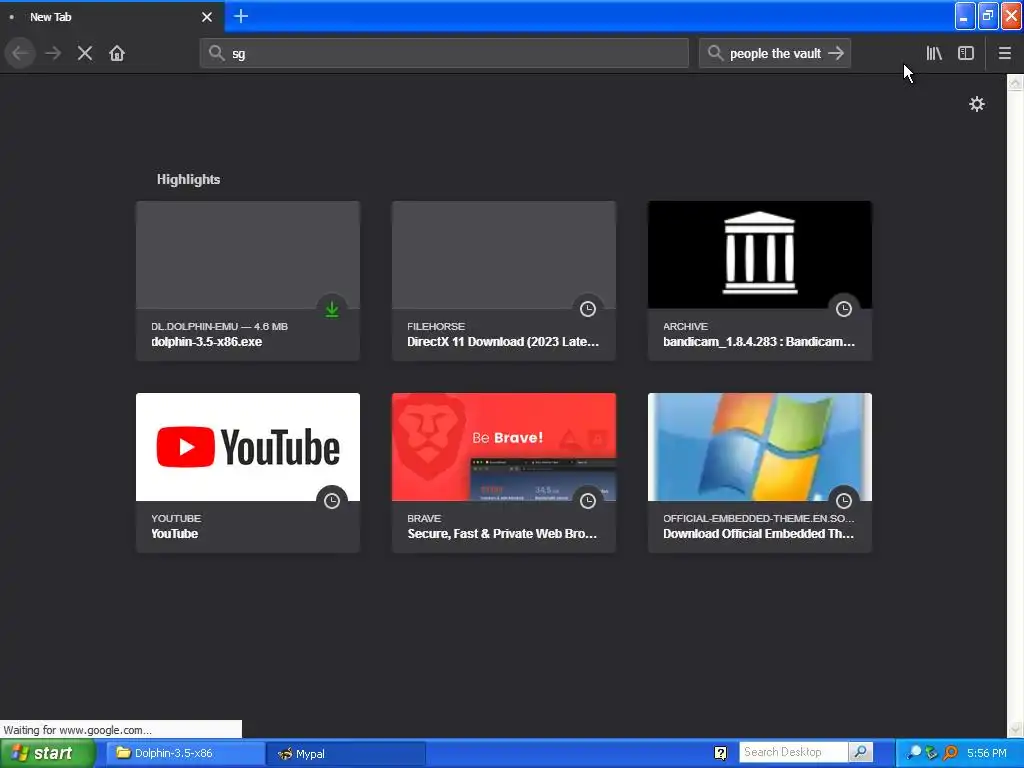Viewport: 1024px width, 768px height.
Task: Click the history clock on Filehorse card
Action: click(x=588, y=309)
